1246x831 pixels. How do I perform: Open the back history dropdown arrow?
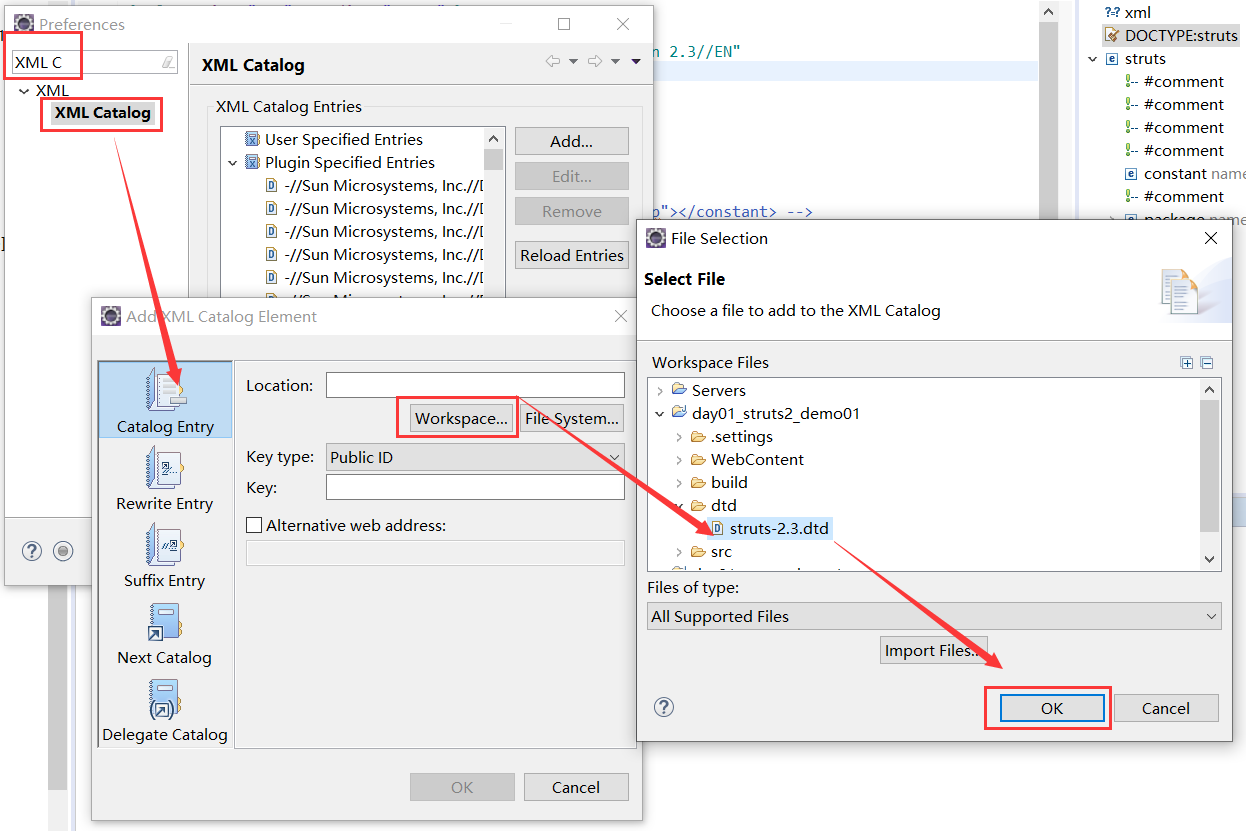[573, 62]
